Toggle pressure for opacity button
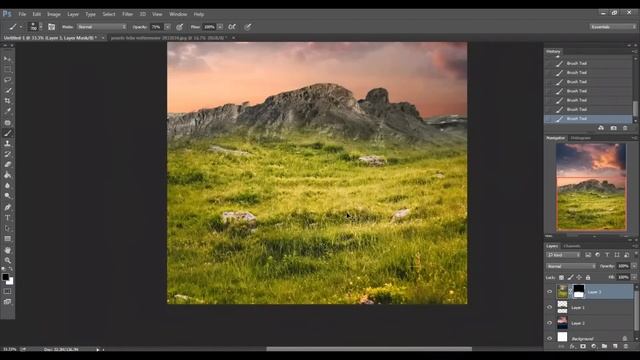The image size is (640, 360). [179, 27]
